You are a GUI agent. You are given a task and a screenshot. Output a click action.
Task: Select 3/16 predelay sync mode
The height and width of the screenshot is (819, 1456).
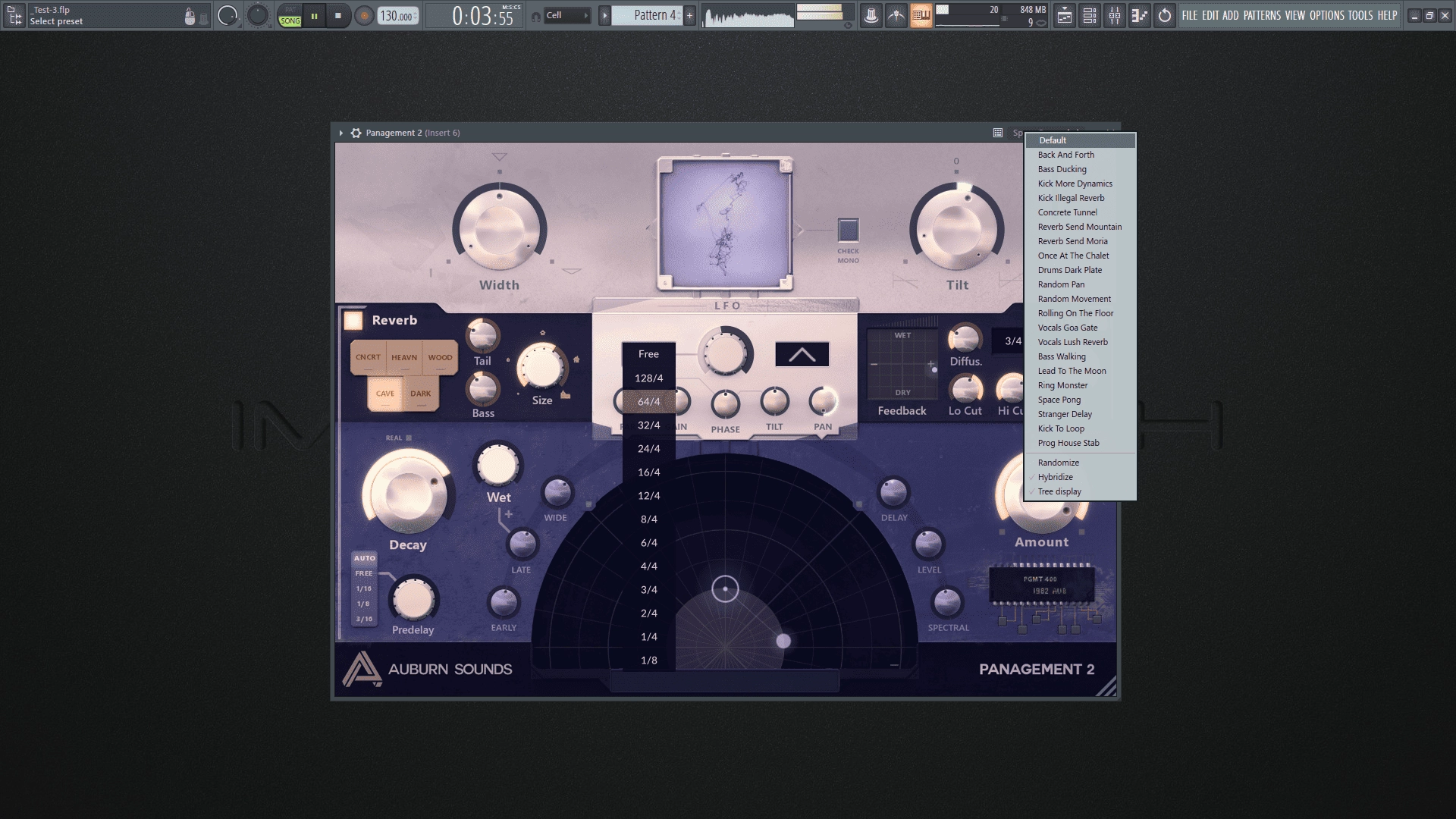pyautogui.click(x=364, y=619)
